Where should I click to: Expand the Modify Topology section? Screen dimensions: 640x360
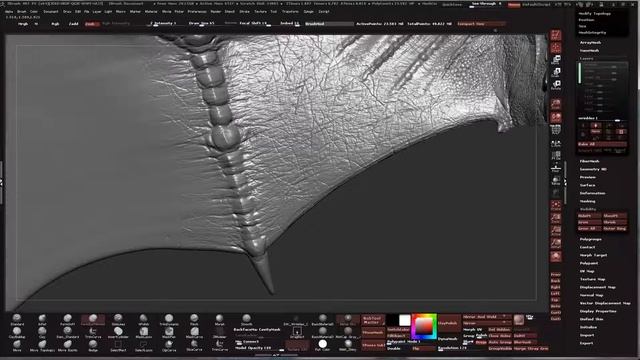pos(594,13)
